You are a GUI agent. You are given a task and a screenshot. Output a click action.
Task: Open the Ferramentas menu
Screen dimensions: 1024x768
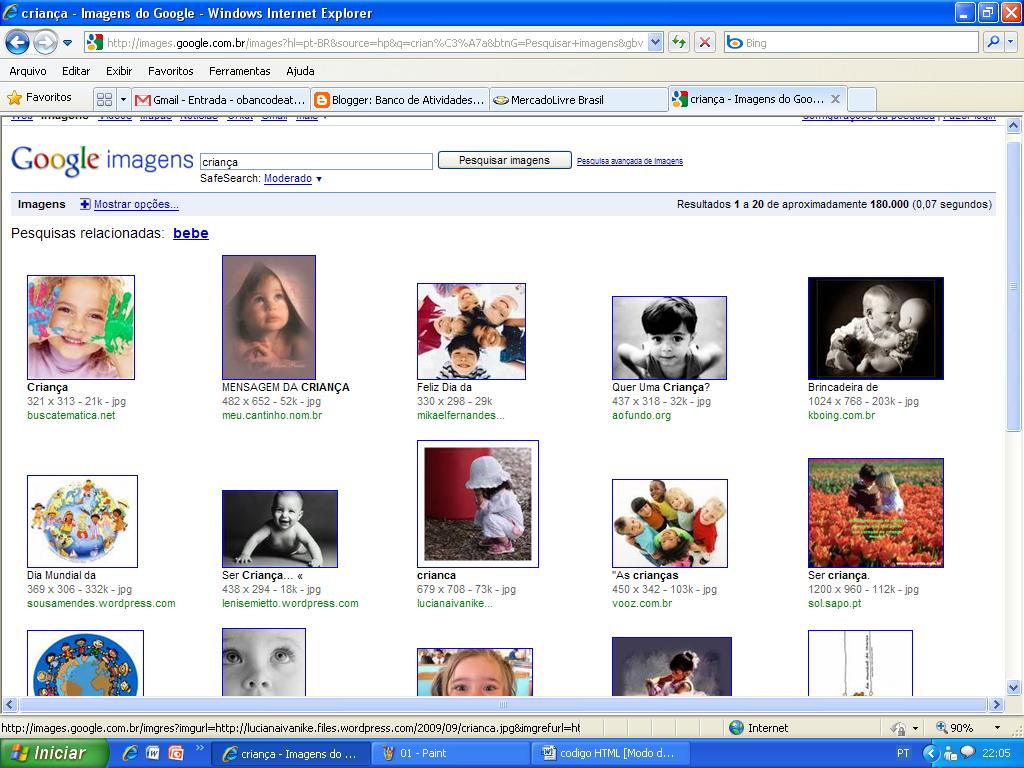point(240,71)
